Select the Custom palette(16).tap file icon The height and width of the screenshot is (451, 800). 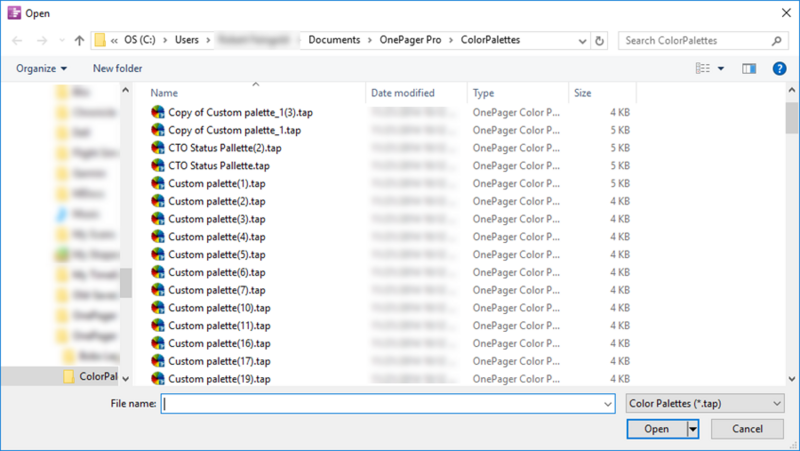(158, 343)
